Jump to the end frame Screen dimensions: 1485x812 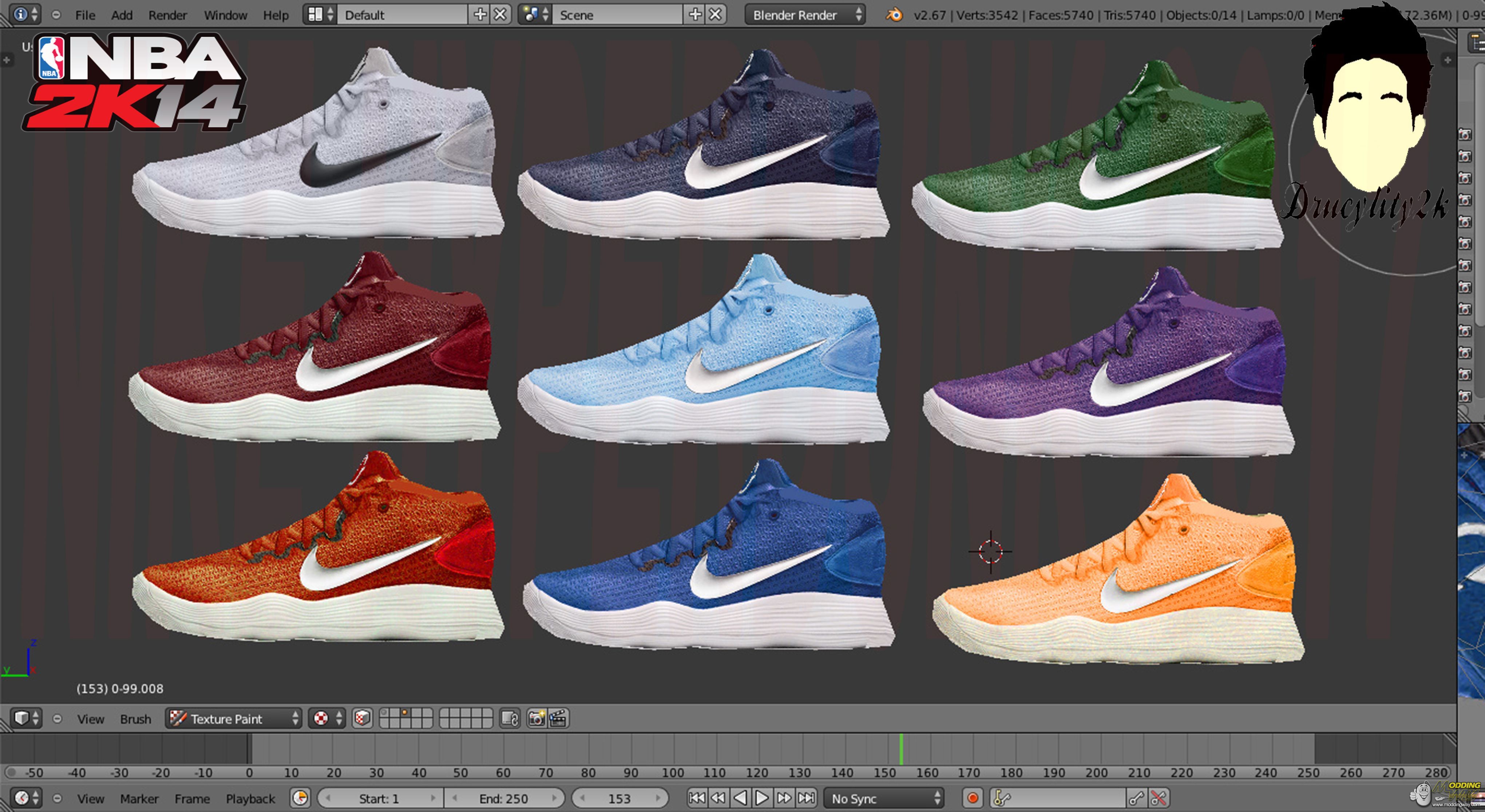(x=806, y=798)
